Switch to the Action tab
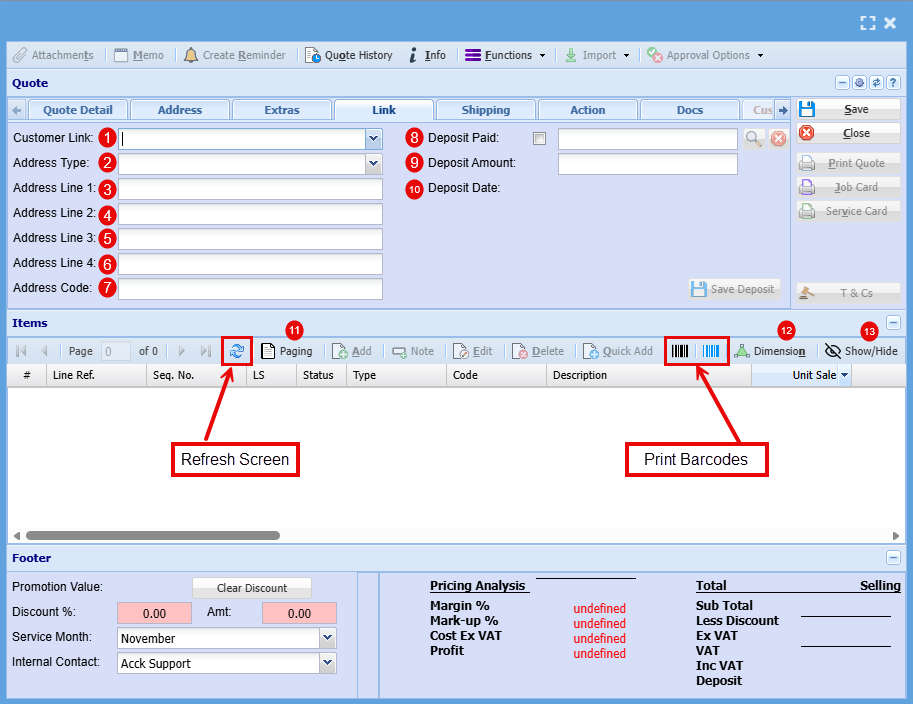Viewport: 913px width, 704px height. pos(588,110)
